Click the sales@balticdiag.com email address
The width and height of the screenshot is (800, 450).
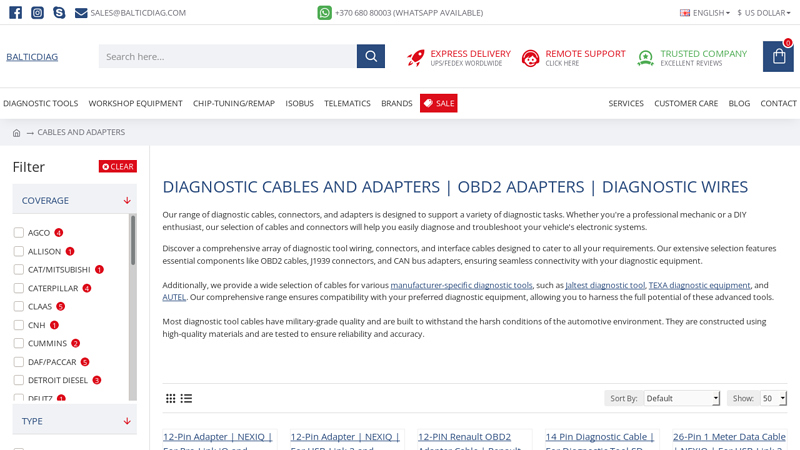[138, 13]
